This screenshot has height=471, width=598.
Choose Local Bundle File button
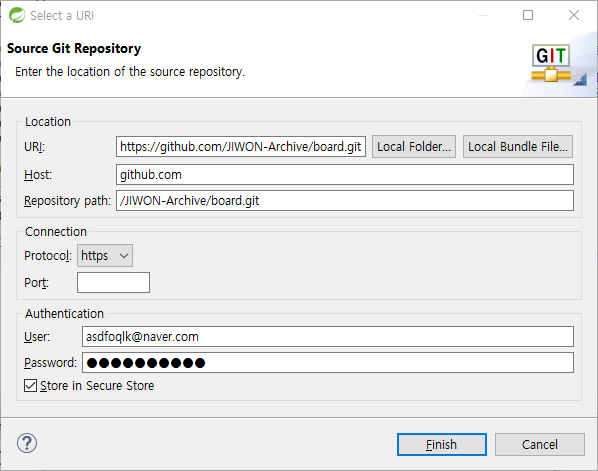518,146
